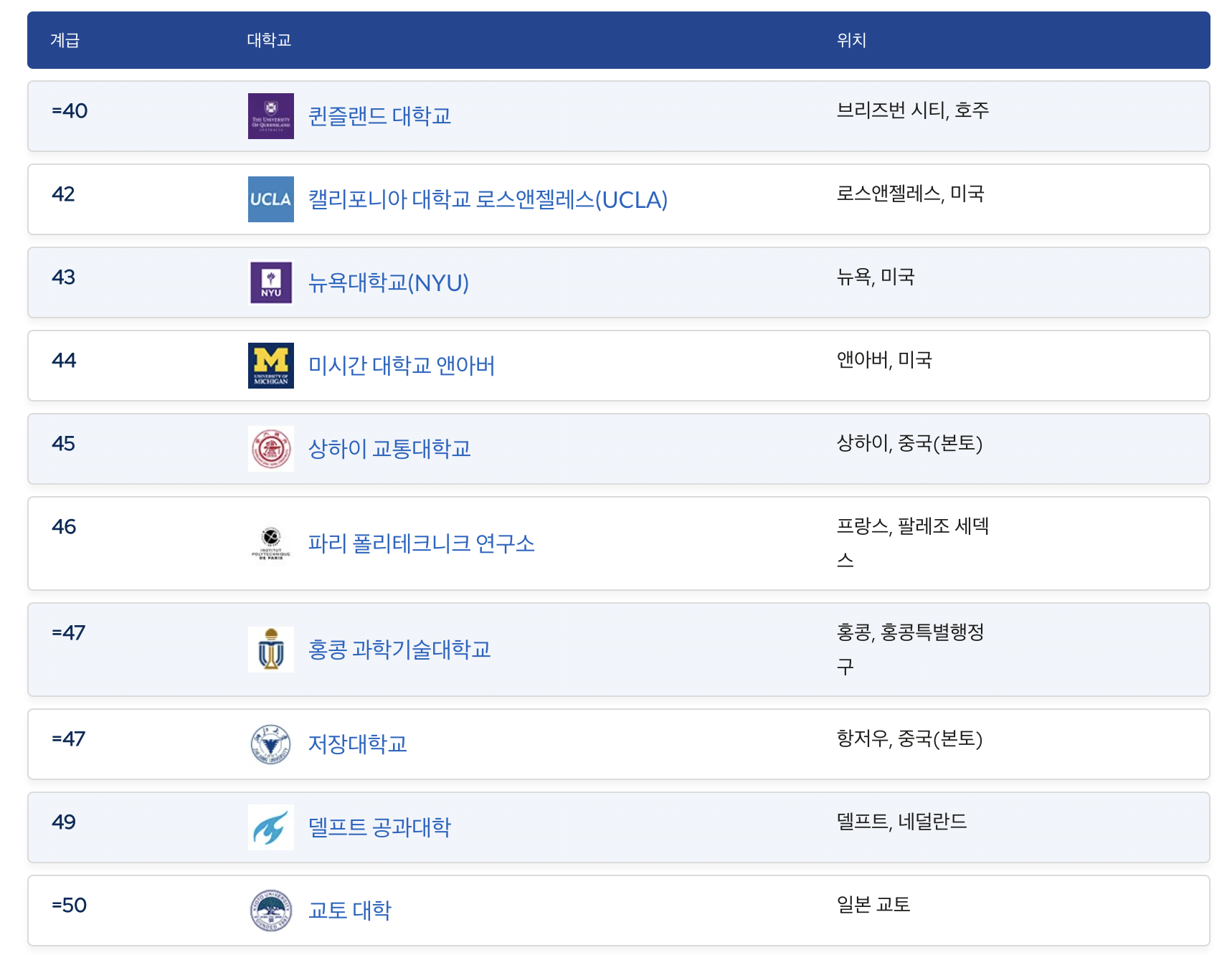Viewport: 1232px width, 955px height.
Task: Click the University of Queensland logo
Action: 270,116
